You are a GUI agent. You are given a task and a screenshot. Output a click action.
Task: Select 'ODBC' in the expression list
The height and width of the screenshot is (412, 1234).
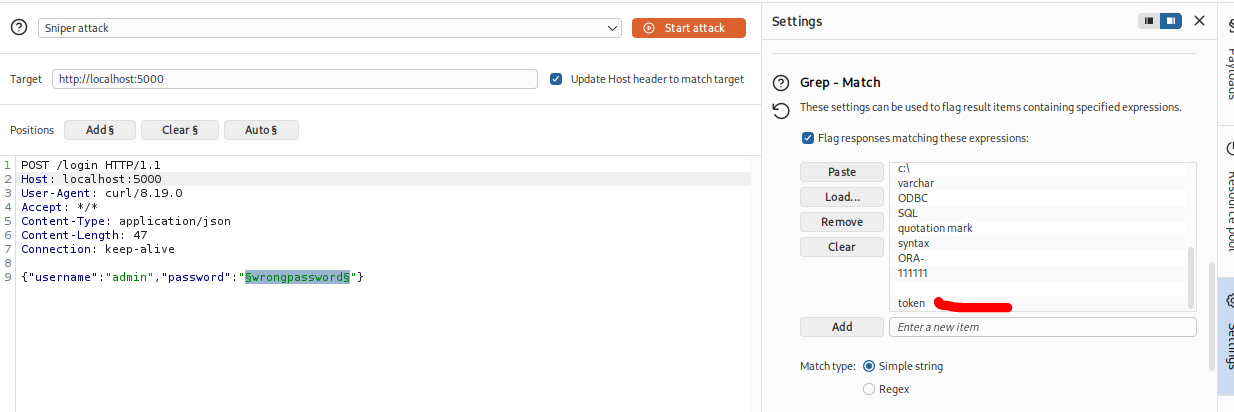(x=1038, y=198)
